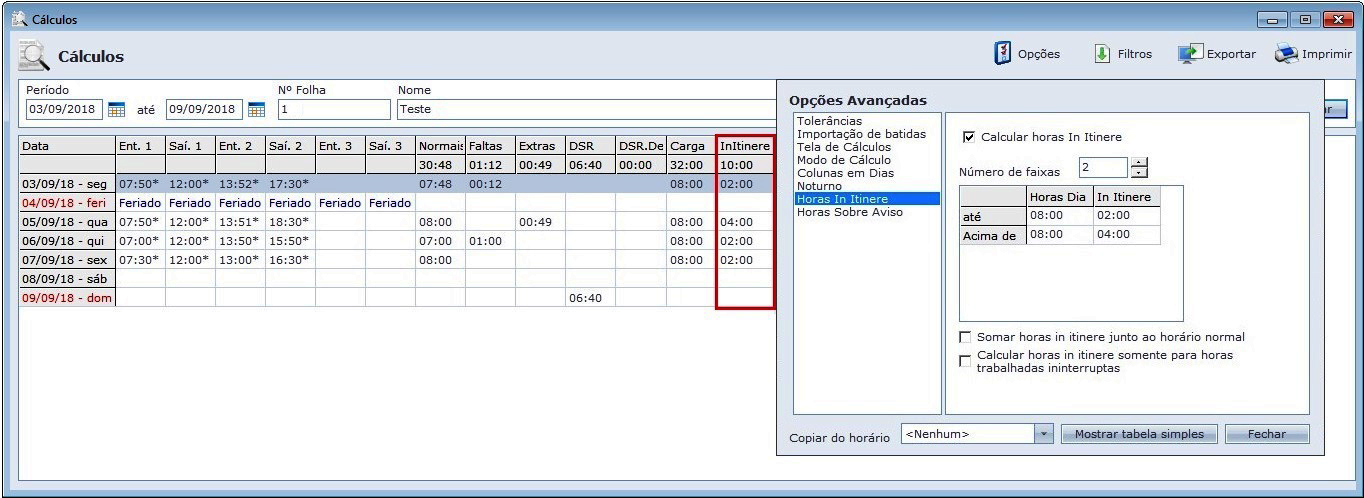Open calendar picker for end date
Viewport: 1364px width, 498px height.
[x=256, y=109]
